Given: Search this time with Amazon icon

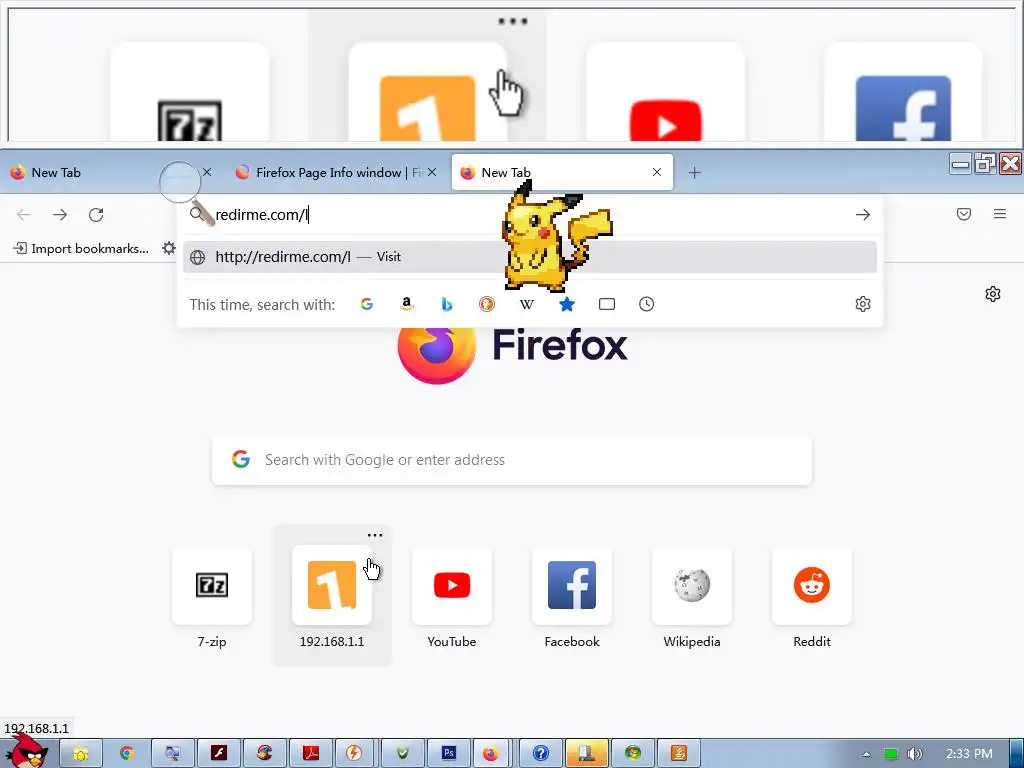Looking at the screenshot, I should click(x=406, y=304).
